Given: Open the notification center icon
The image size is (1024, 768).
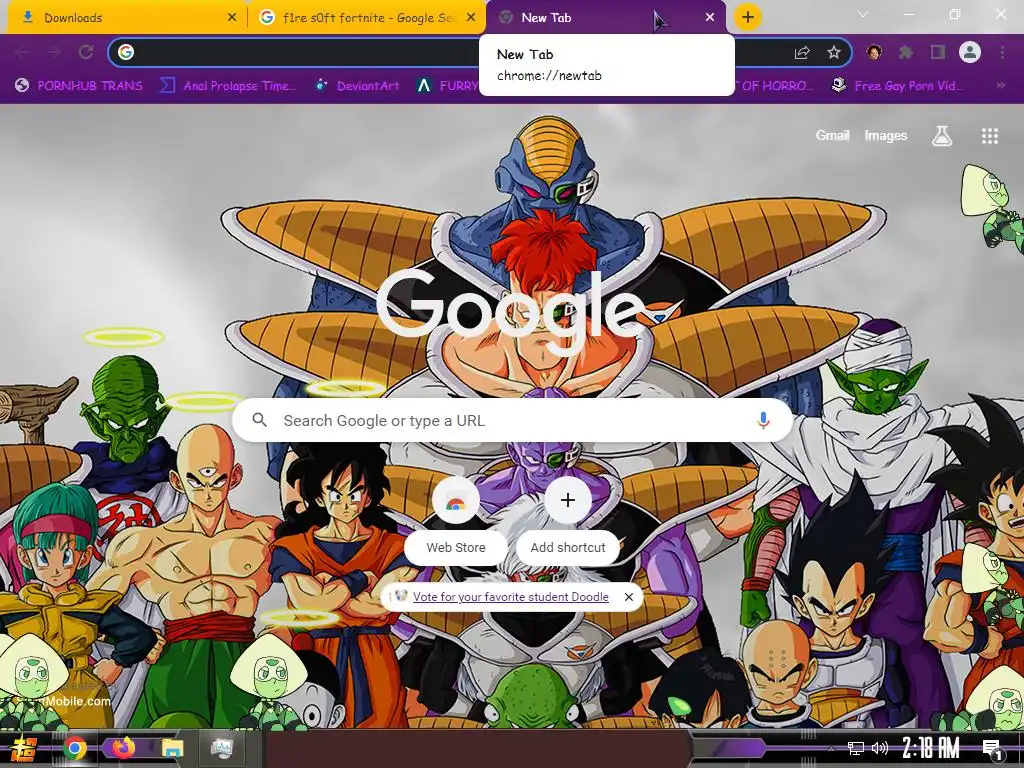Looking at the screenshot, I should [x=991, y=749].
